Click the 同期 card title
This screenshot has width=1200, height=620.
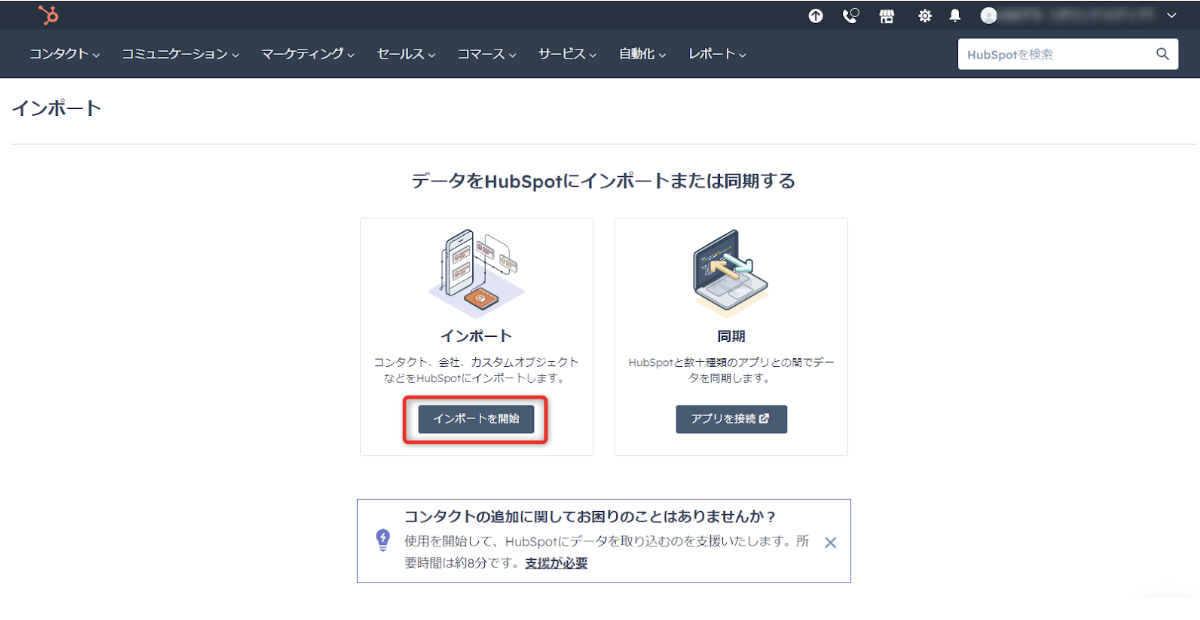tap(731, 336)
